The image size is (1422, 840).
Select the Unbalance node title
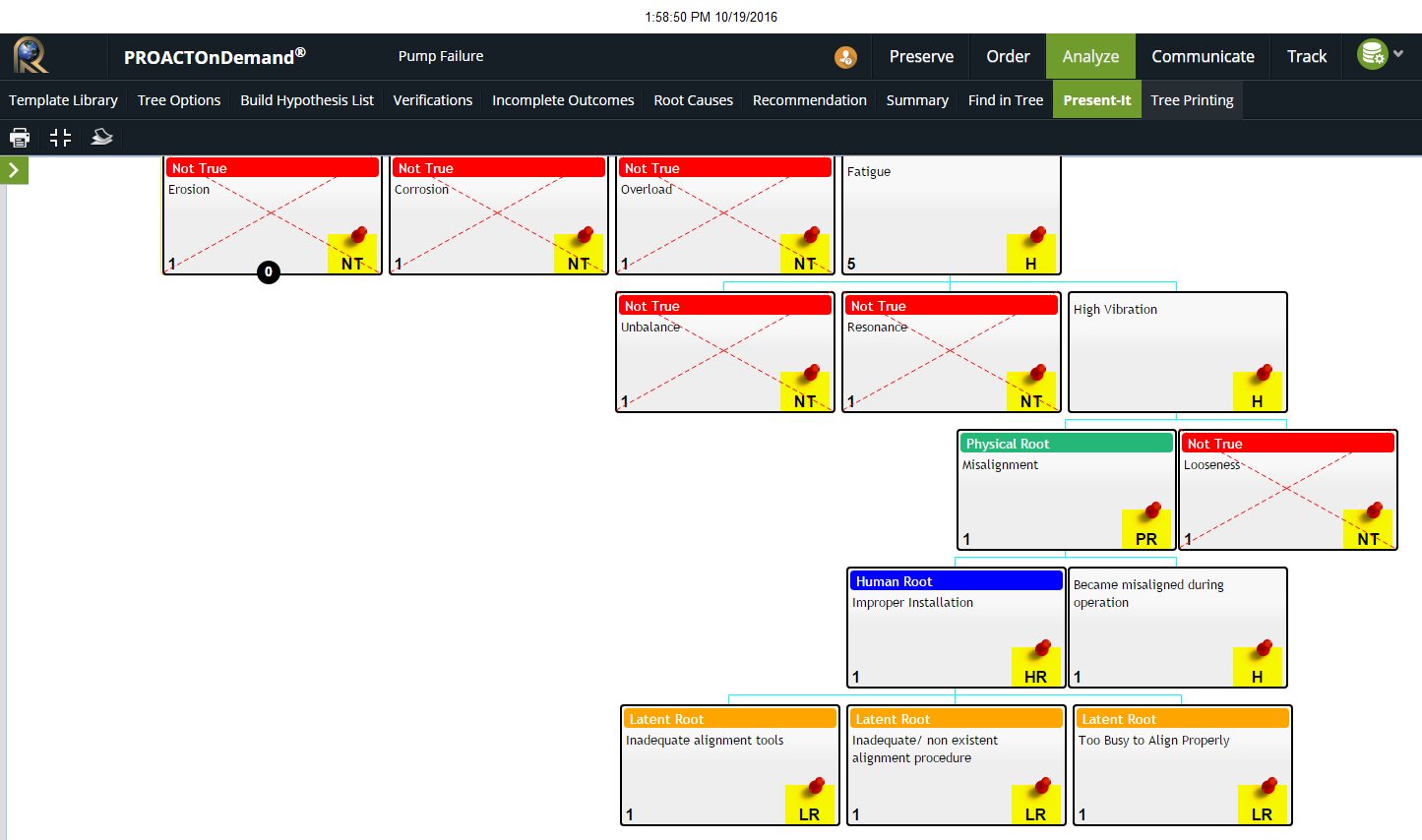click(x=650, y=328)
